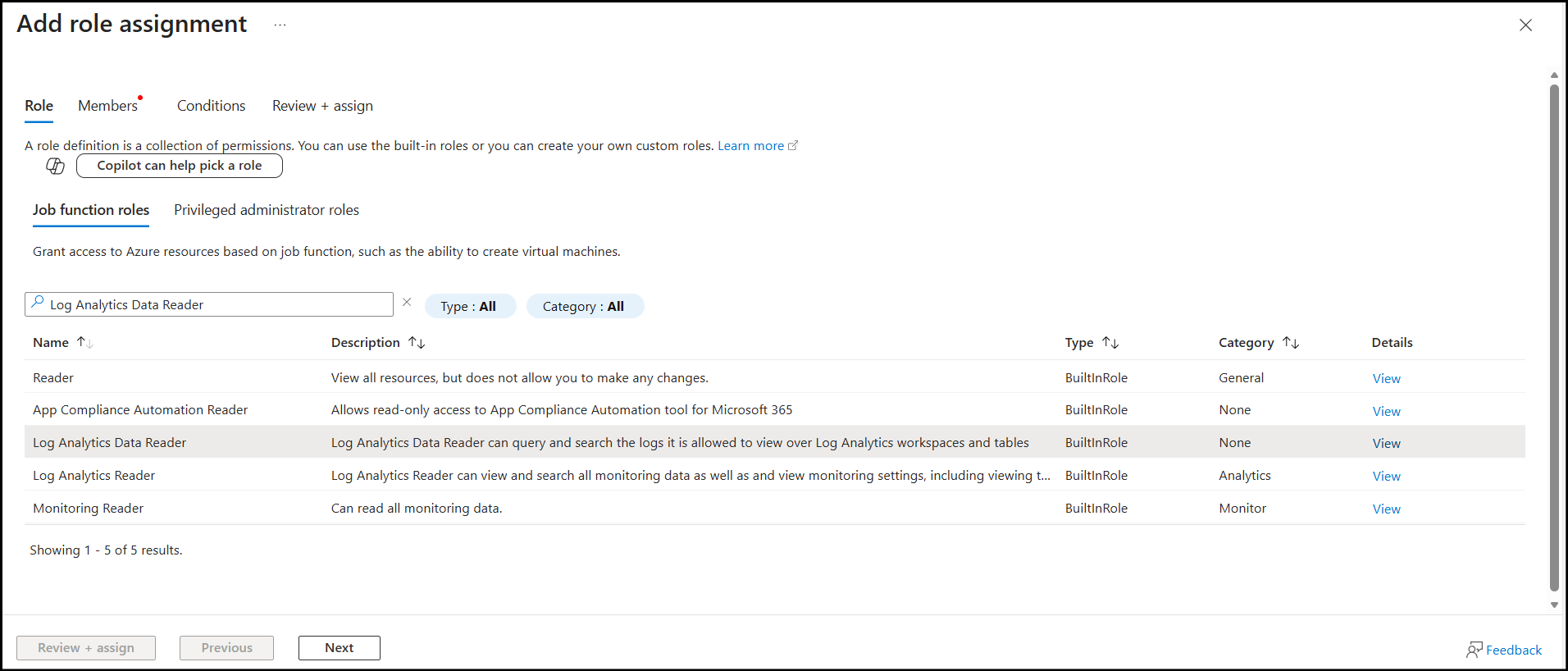Viewport: 1568px width, 671px height.
Task: Switch to the Members tab
Action: point(107,106)
